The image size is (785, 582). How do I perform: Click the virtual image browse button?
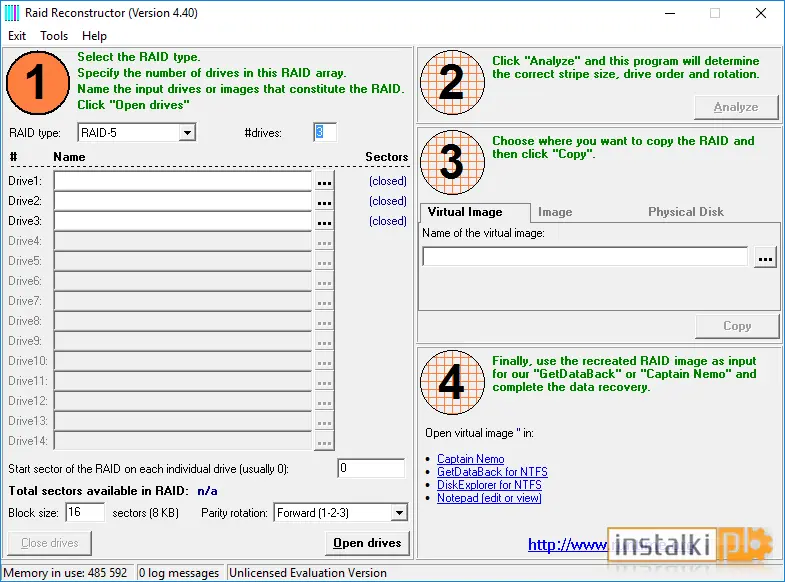pos(765,257)
